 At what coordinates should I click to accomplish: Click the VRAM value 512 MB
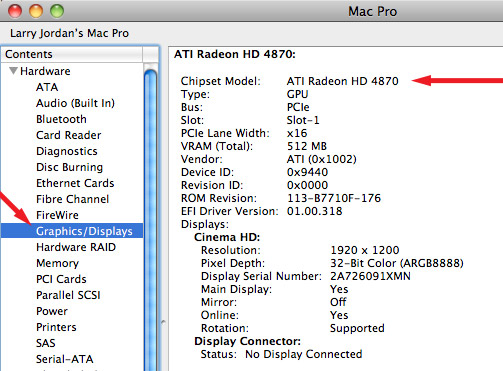(x=307, y=146)
